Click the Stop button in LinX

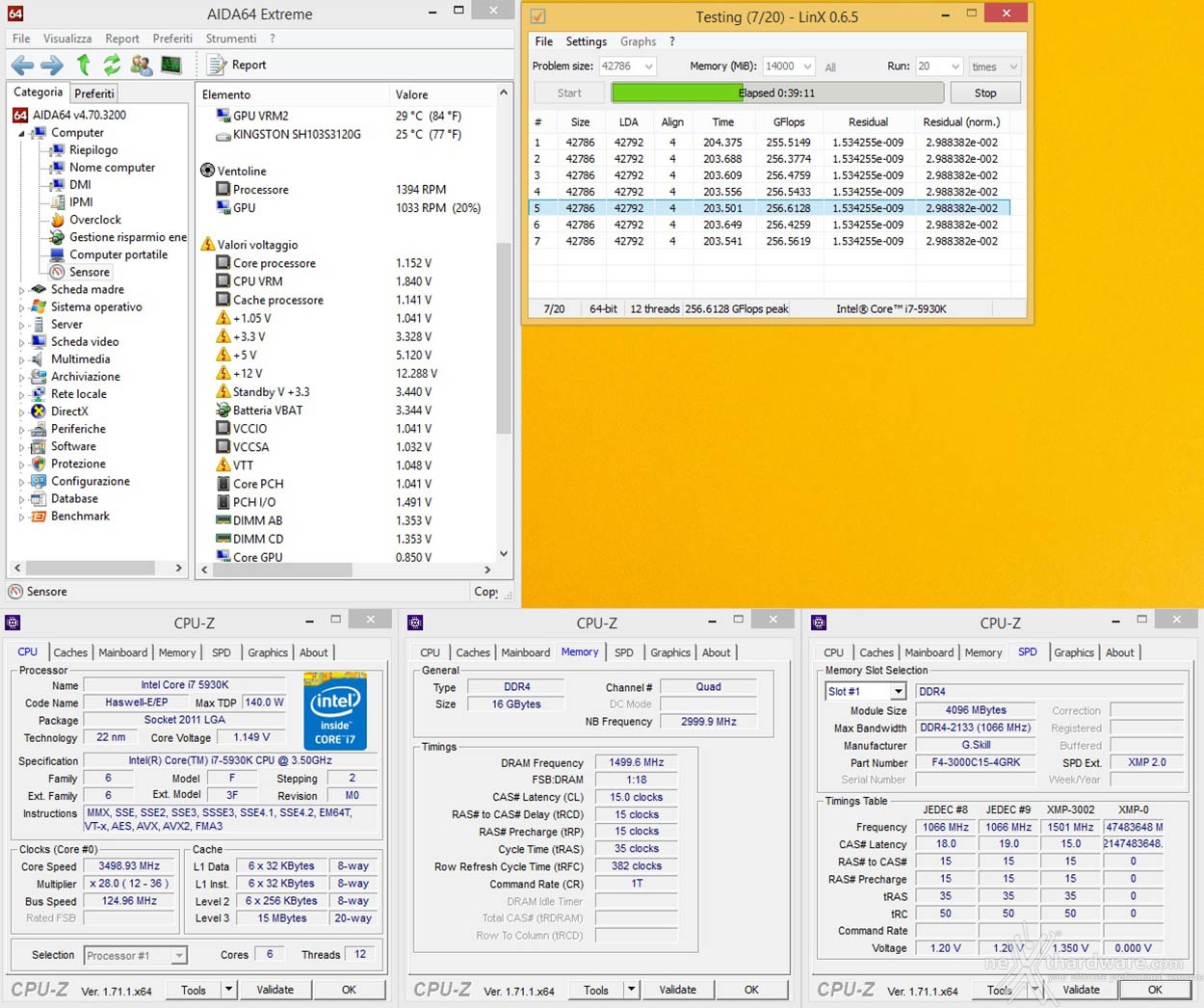tap(985, 93)
